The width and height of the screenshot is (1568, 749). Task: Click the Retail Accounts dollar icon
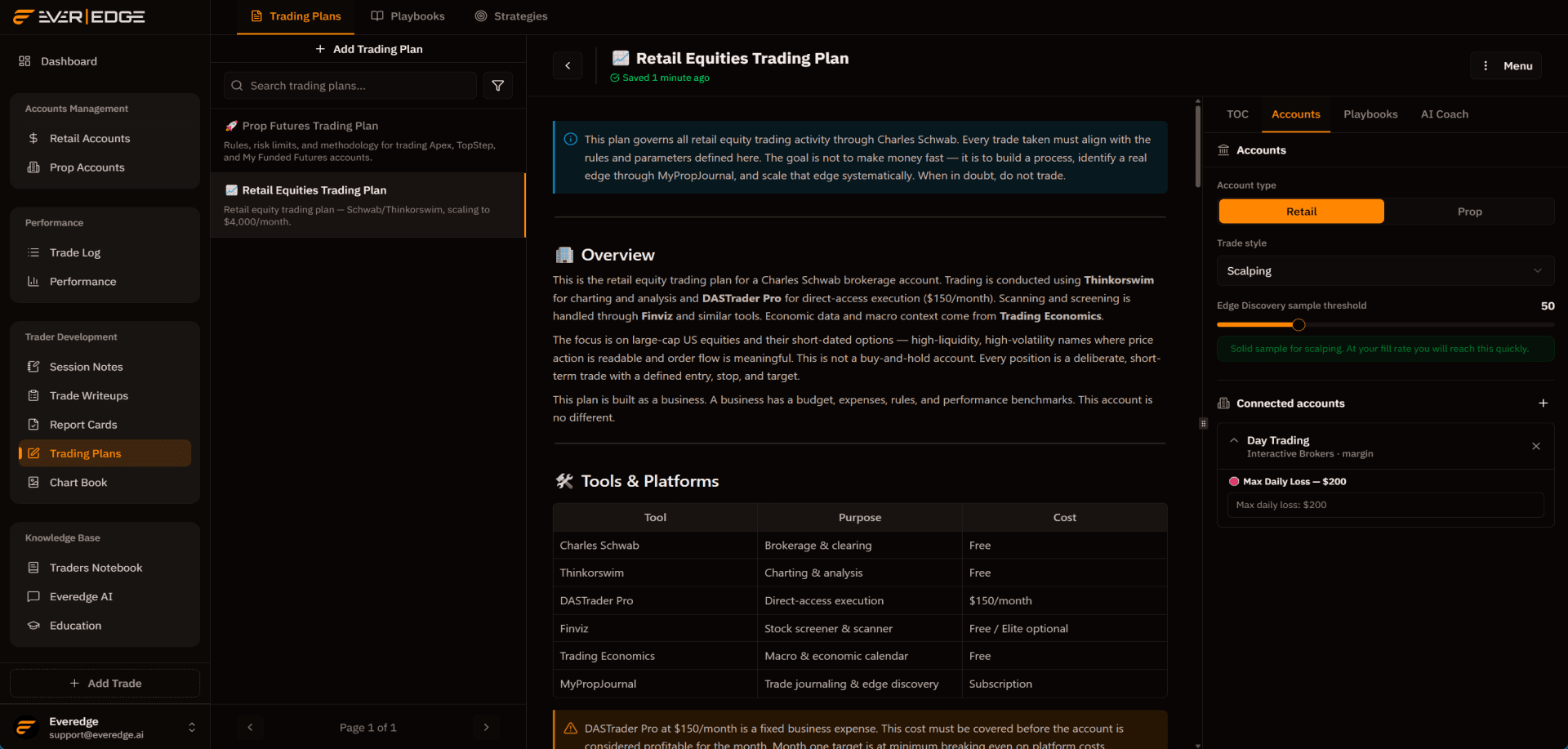tap(33, 139)
